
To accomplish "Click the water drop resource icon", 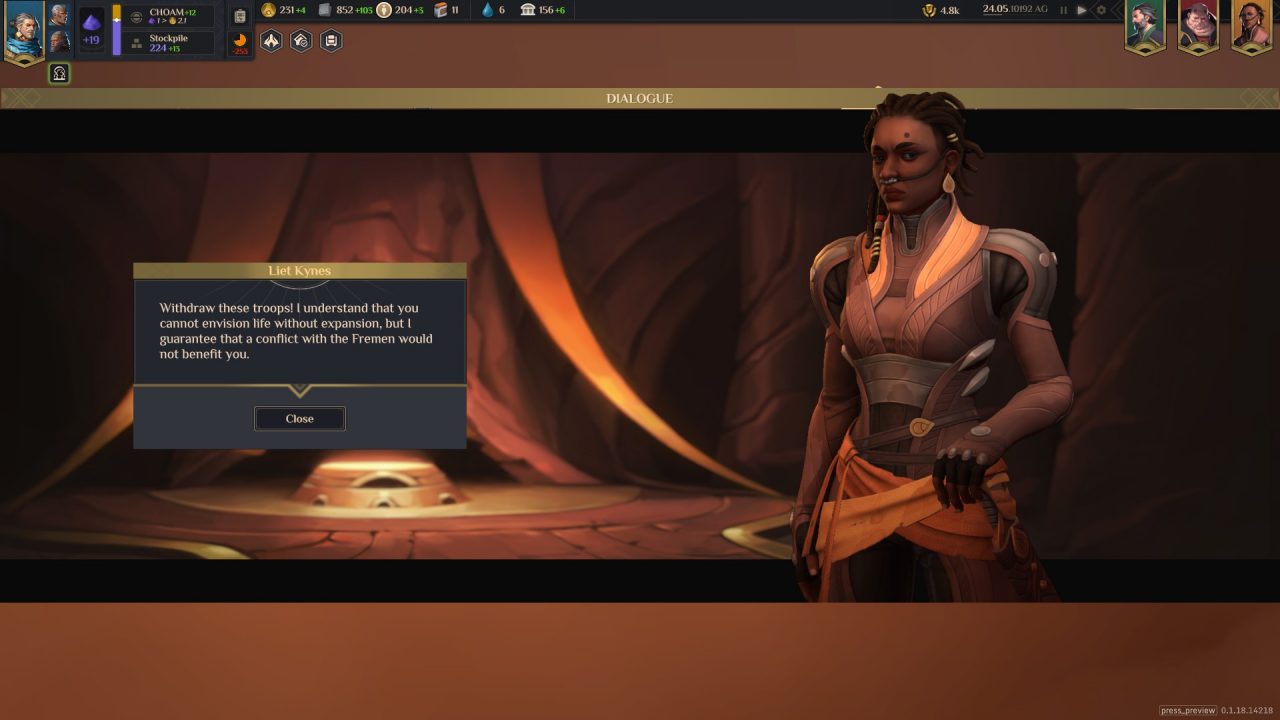I will (x=487, y=10).
